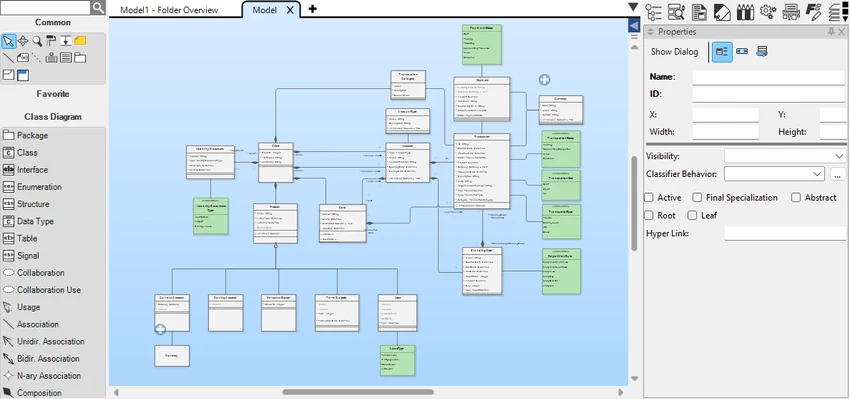Tick the Final Specialization checkbox
The image size is (850, 399).
[697, 198]
